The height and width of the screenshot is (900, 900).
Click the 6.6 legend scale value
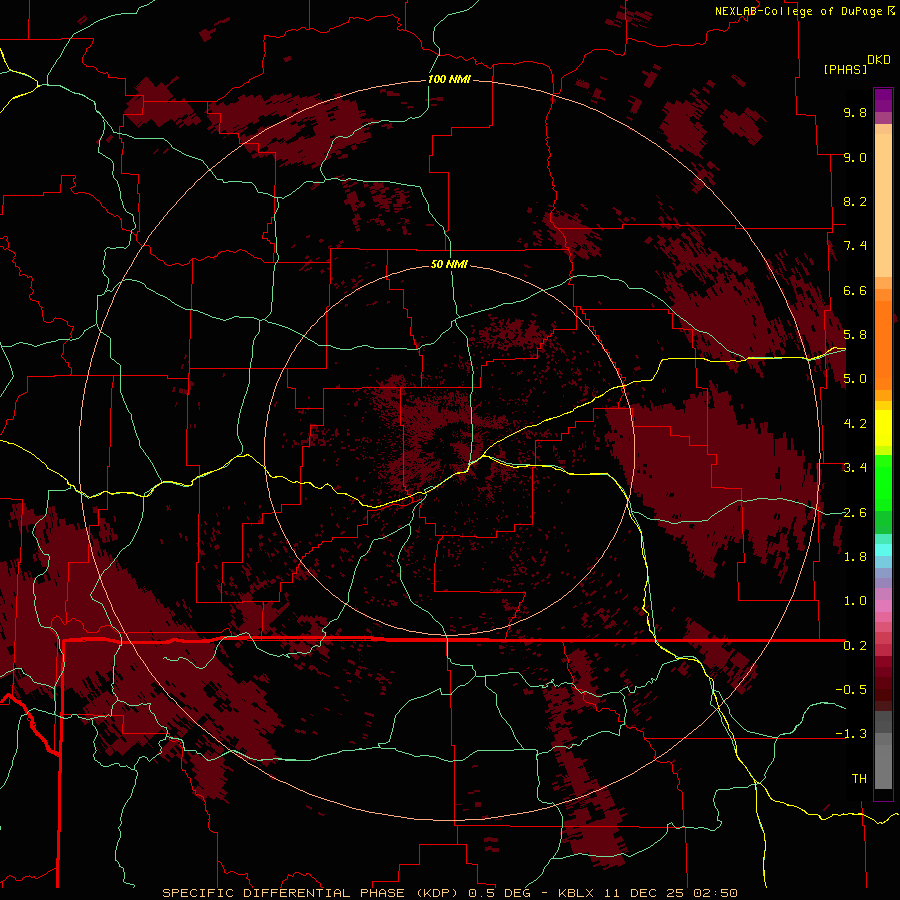pyautogui.click(x=855, y=290)
